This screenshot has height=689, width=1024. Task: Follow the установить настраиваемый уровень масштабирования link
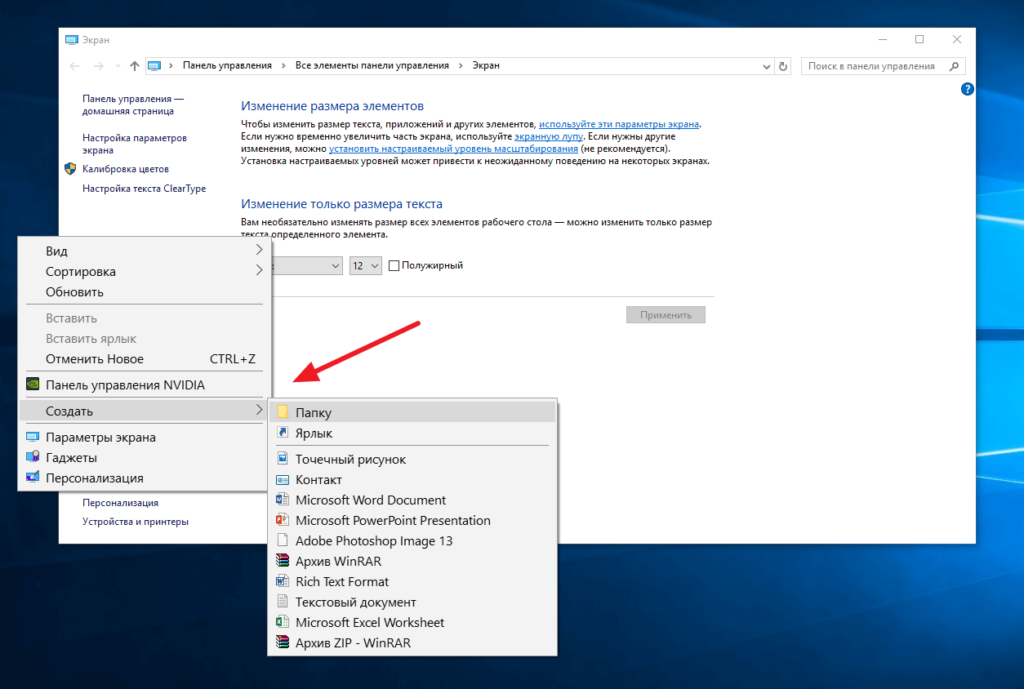click(x=453, y=149)
